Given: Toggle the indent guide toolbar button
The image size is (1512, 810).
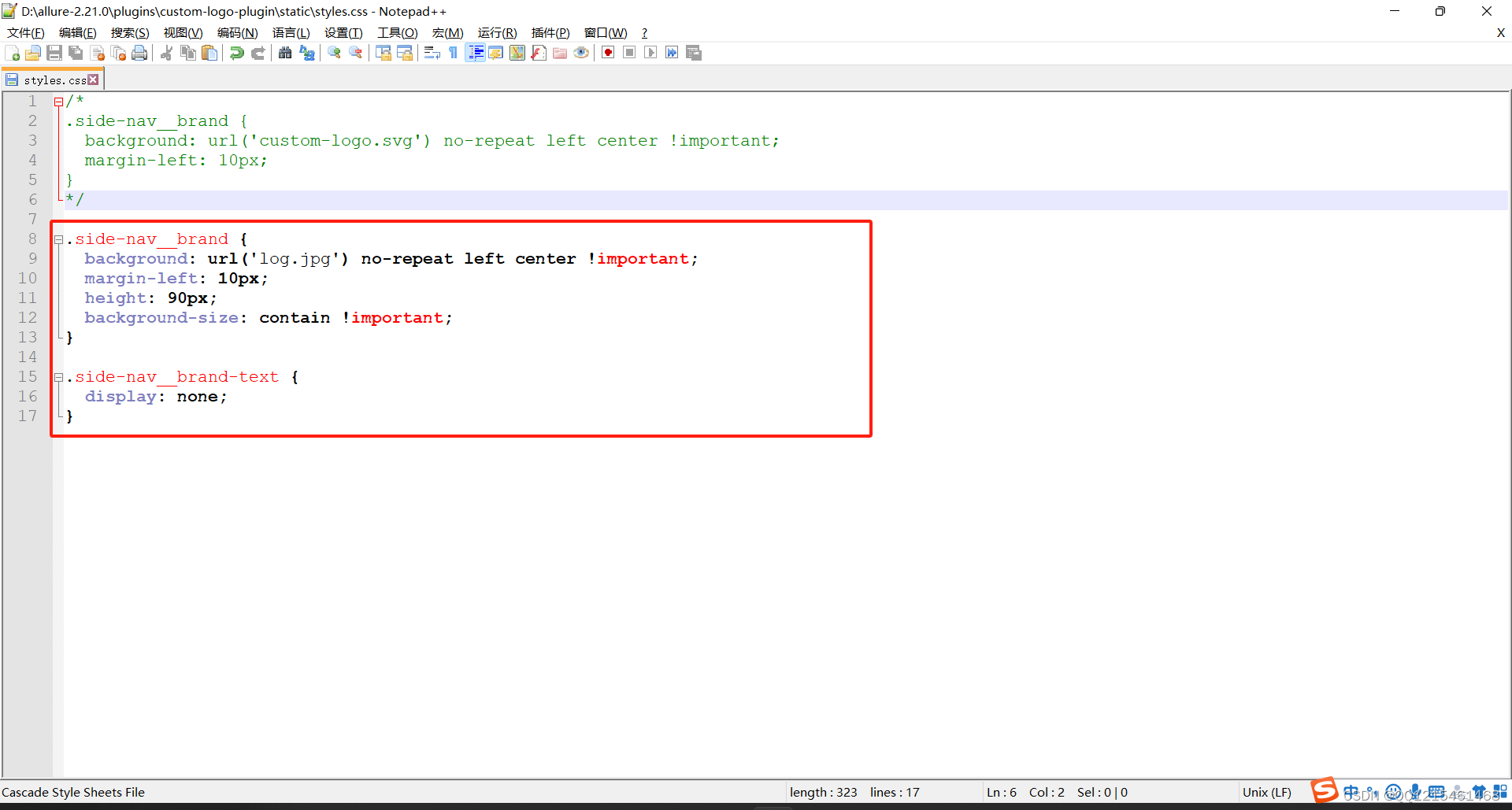Looking at the screenshot, I should (476, 53).
